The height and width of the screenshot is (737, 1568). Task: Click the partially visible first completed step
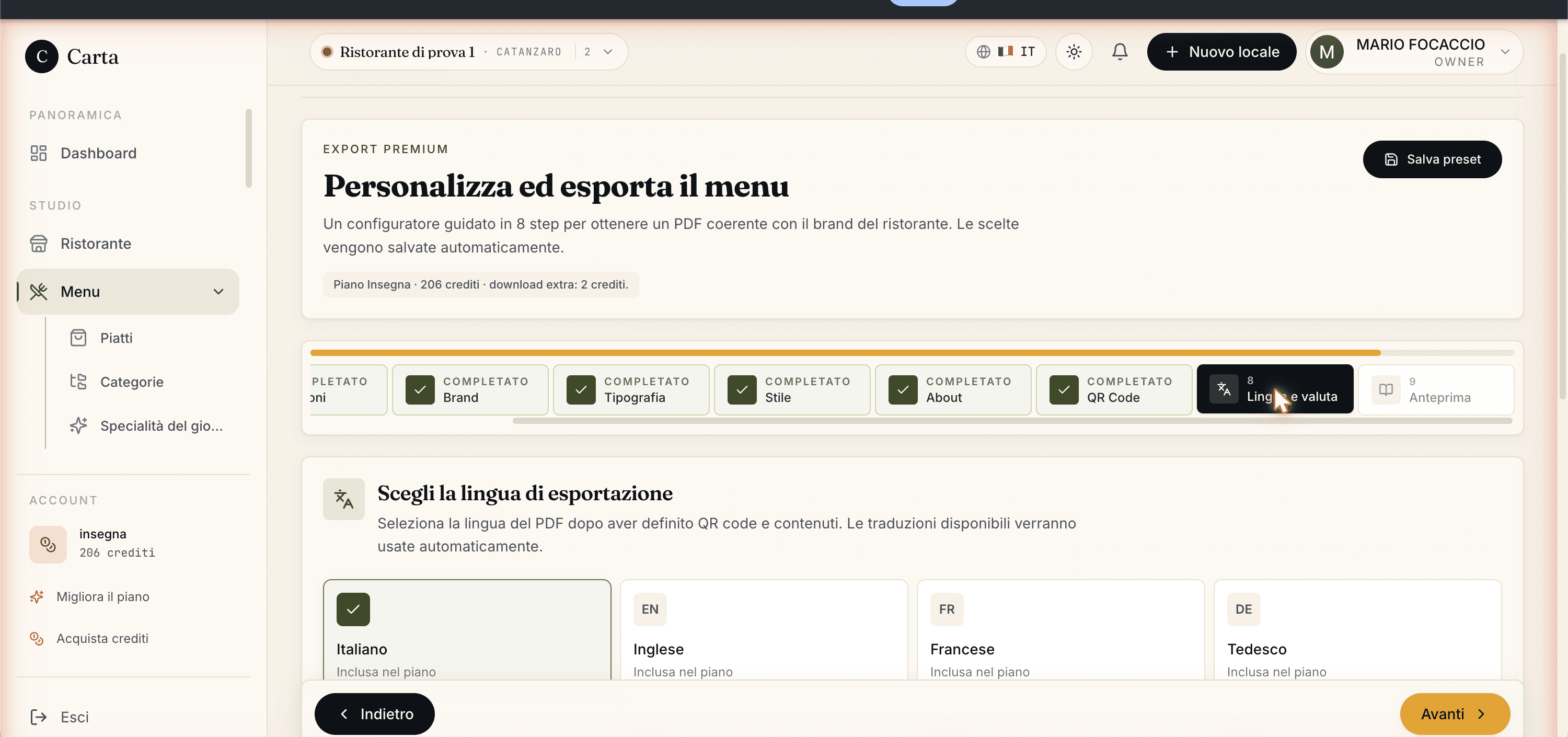tap(348, 389)
